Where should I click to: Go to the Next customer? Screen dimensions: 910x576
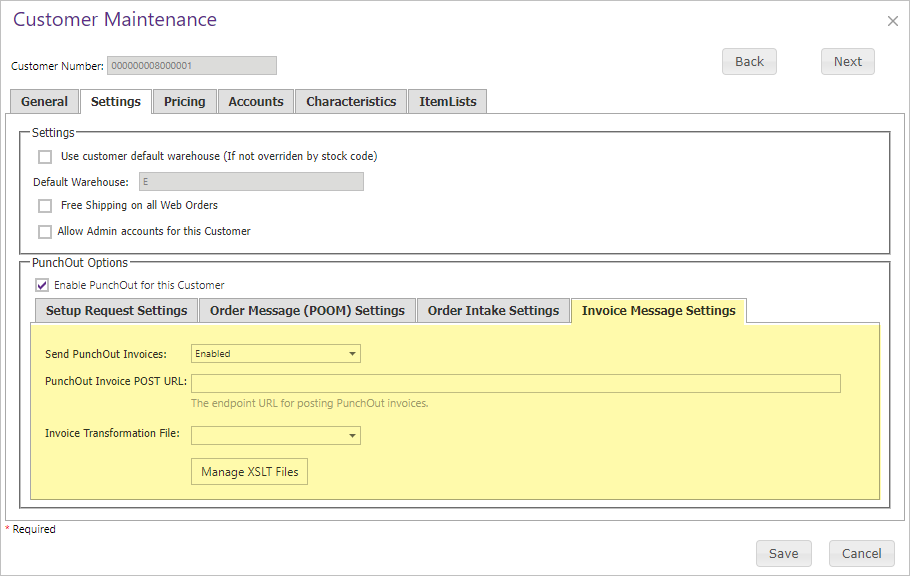click(x=847, y=62)
